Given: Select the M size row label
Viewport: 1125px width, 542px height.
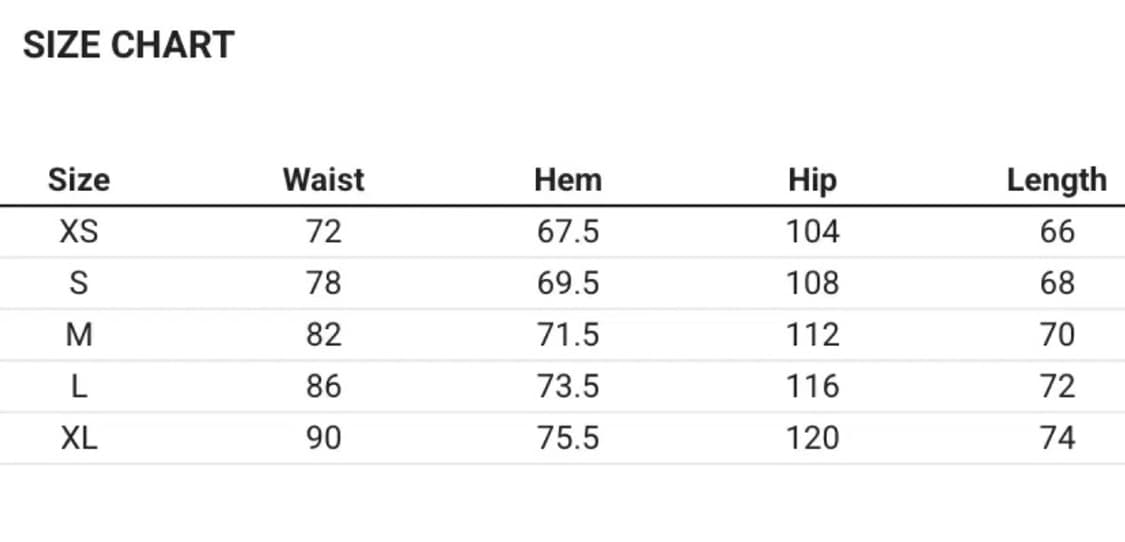Looking at the screenshot, I should [x=79, y=335].
